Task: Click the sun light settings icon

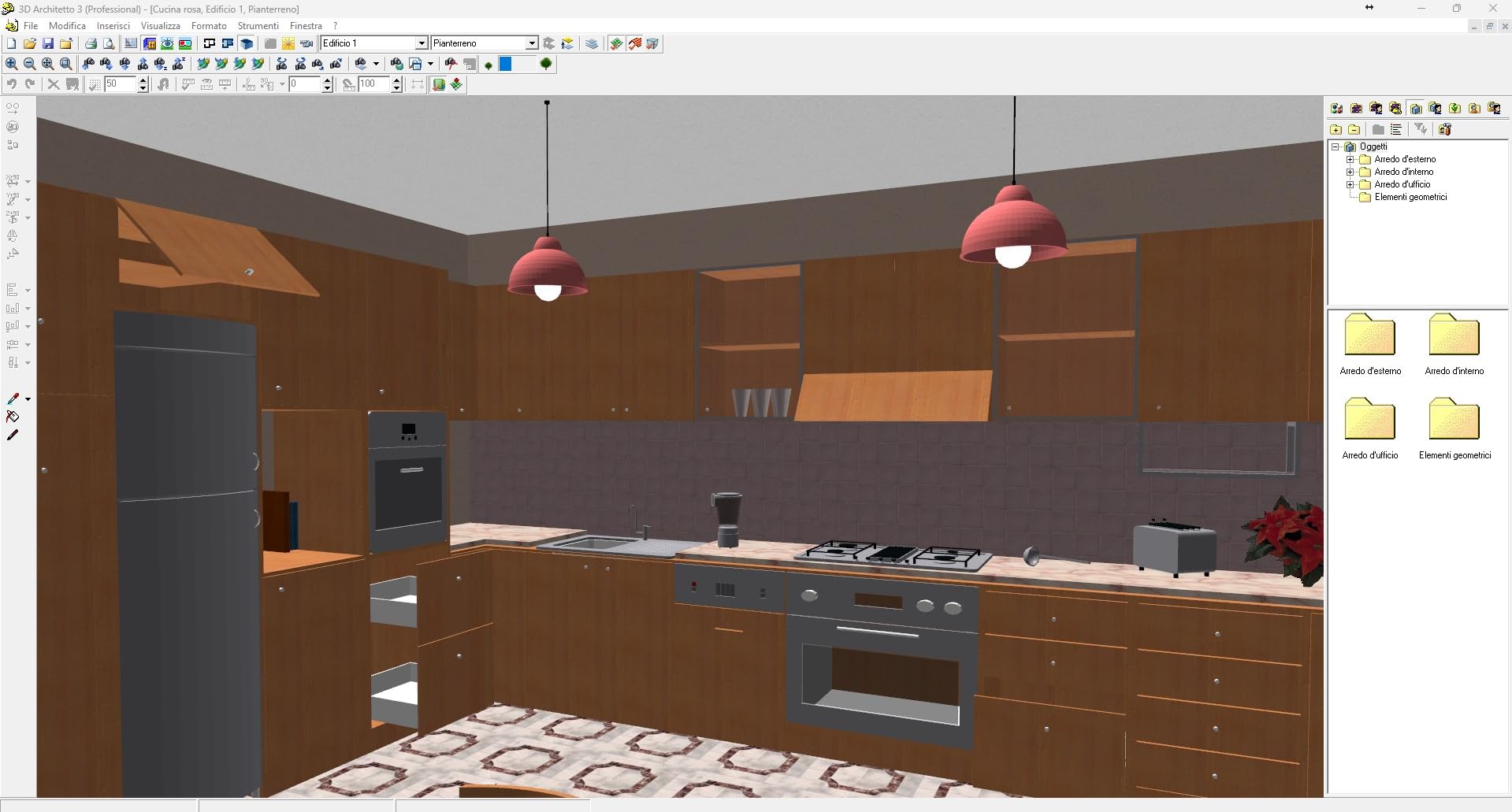Action: tap(288, 43)
